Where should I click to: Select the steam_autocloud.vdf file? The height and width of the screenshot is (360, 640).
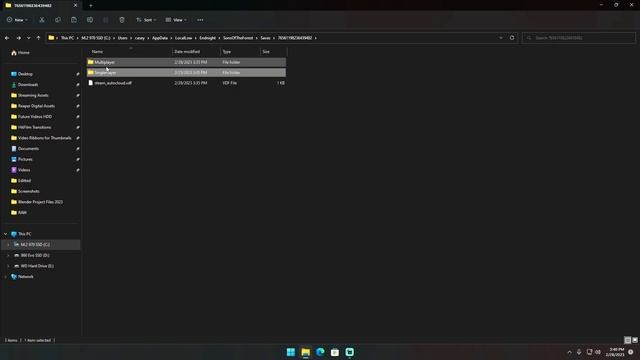[187, 83]
